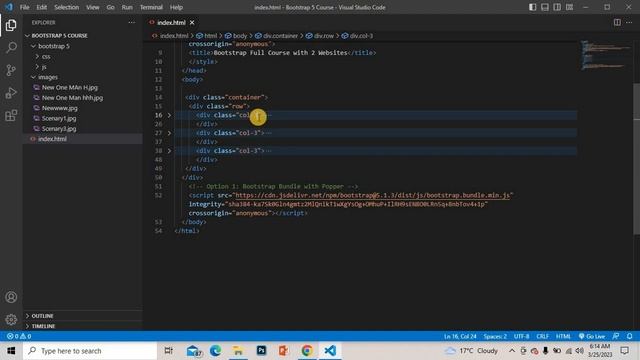Open the Run and Debug view

[11, 93]
